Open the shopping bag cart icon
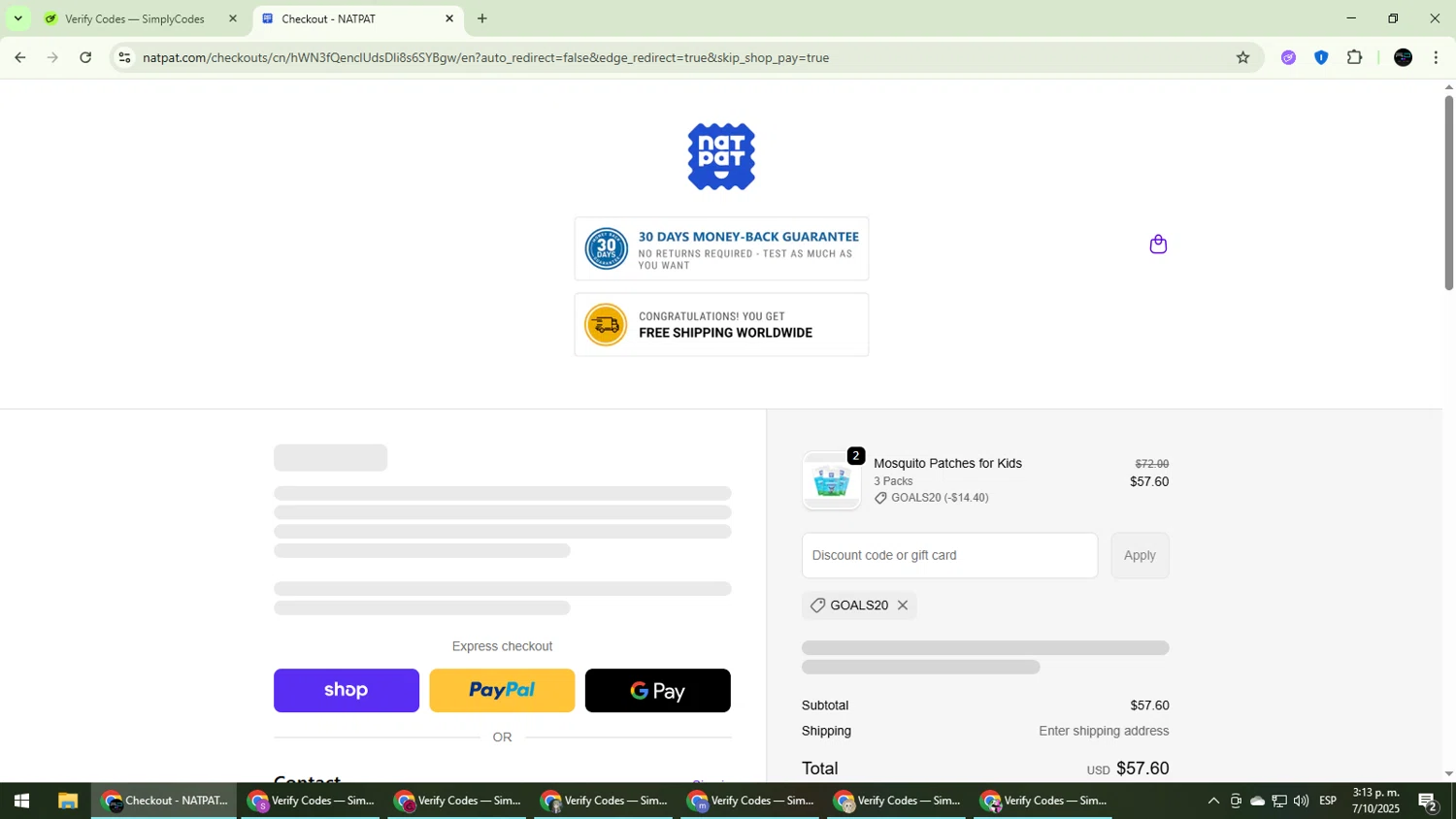 click(x=1158, y=245)
